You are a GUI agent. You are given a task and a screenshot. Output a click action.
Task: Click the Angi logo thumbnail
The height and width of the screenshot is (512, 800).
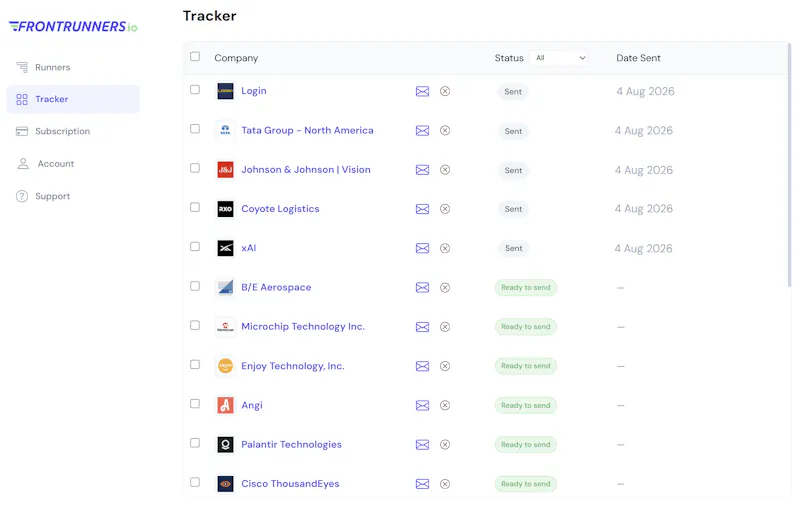tap(225, 405)
